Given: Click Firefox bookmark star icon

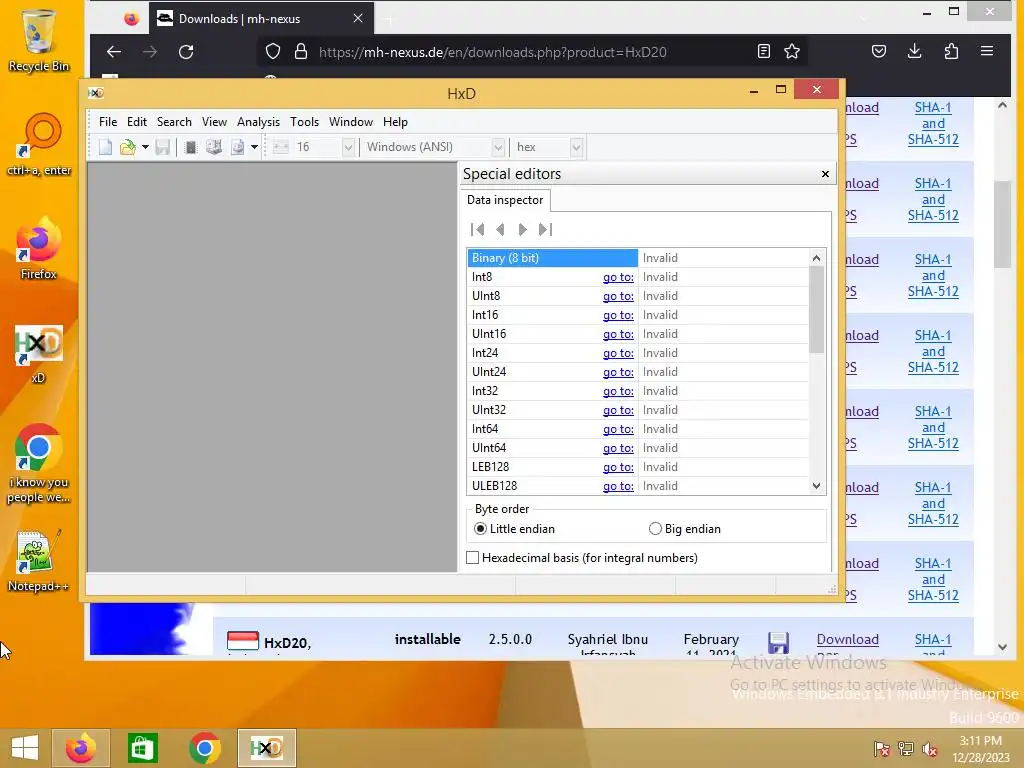Looking at the screenshot, I should (792, 52).
